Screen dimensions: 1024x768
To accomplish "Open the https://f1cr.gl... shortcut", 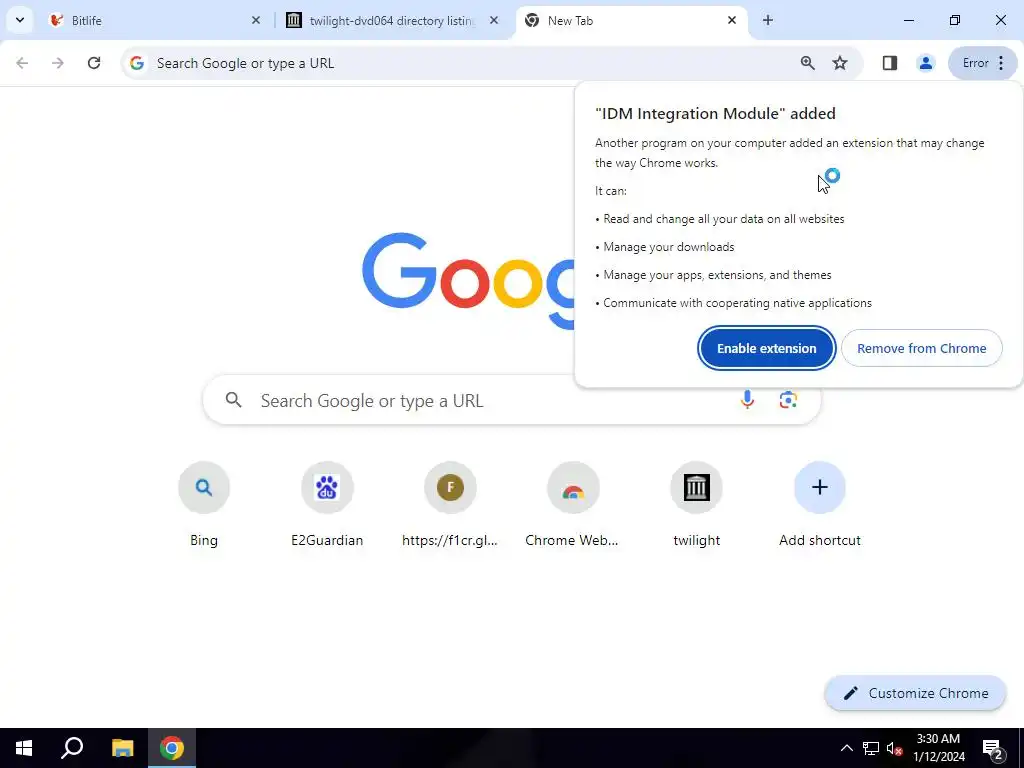I will [x=450, y=504].
